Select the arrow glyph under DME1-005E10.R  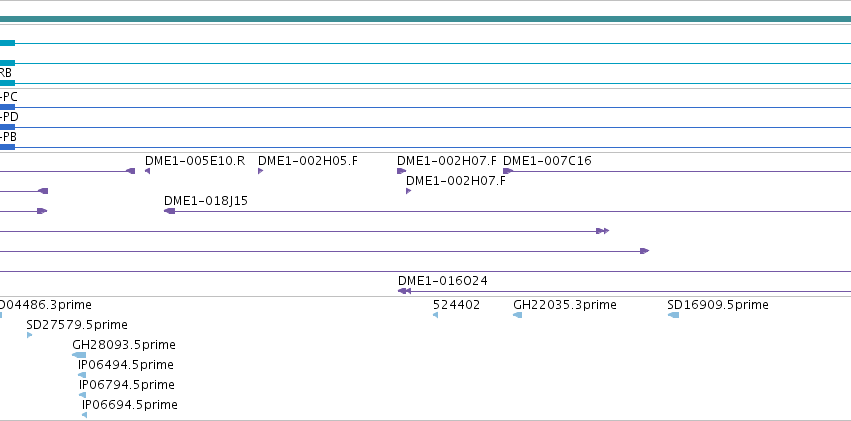click(x=148, y=171)
